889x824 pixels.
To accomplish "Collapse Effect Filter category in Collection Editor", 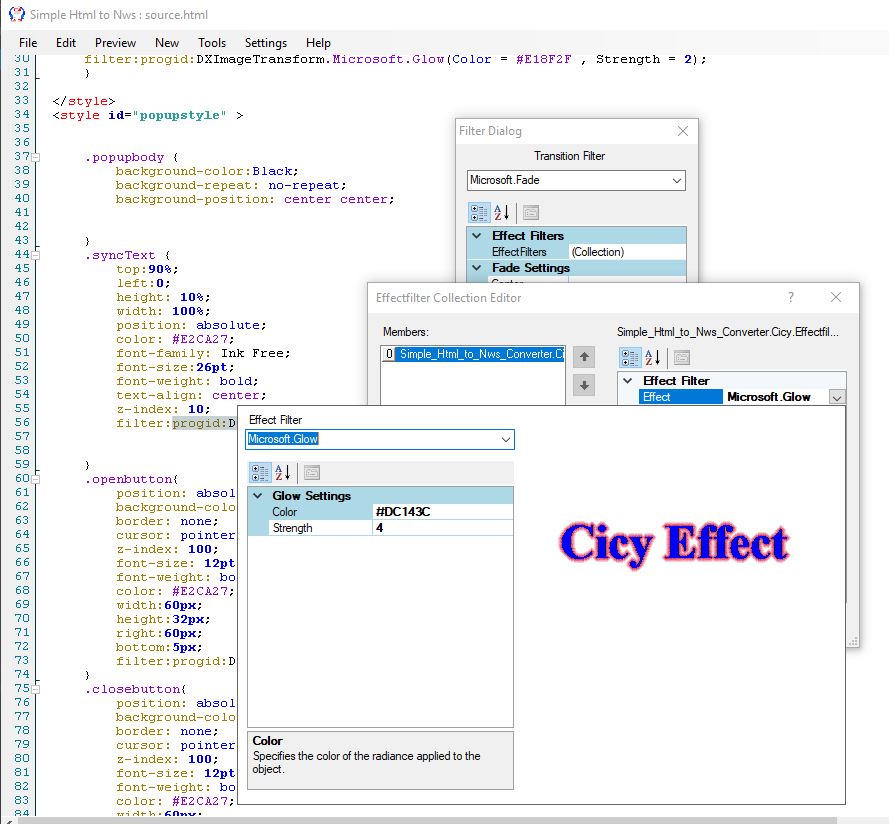I will 628,381.
